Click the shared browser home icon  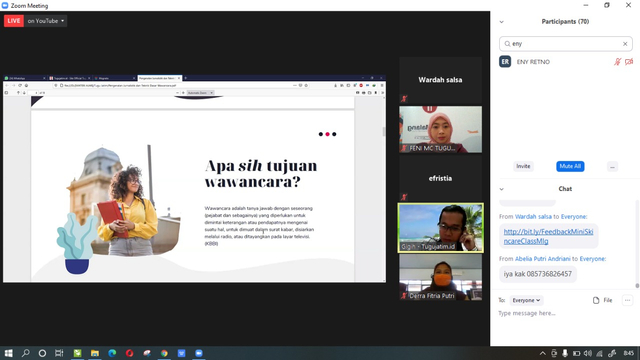pyautogui.click(x=26, y=85)
